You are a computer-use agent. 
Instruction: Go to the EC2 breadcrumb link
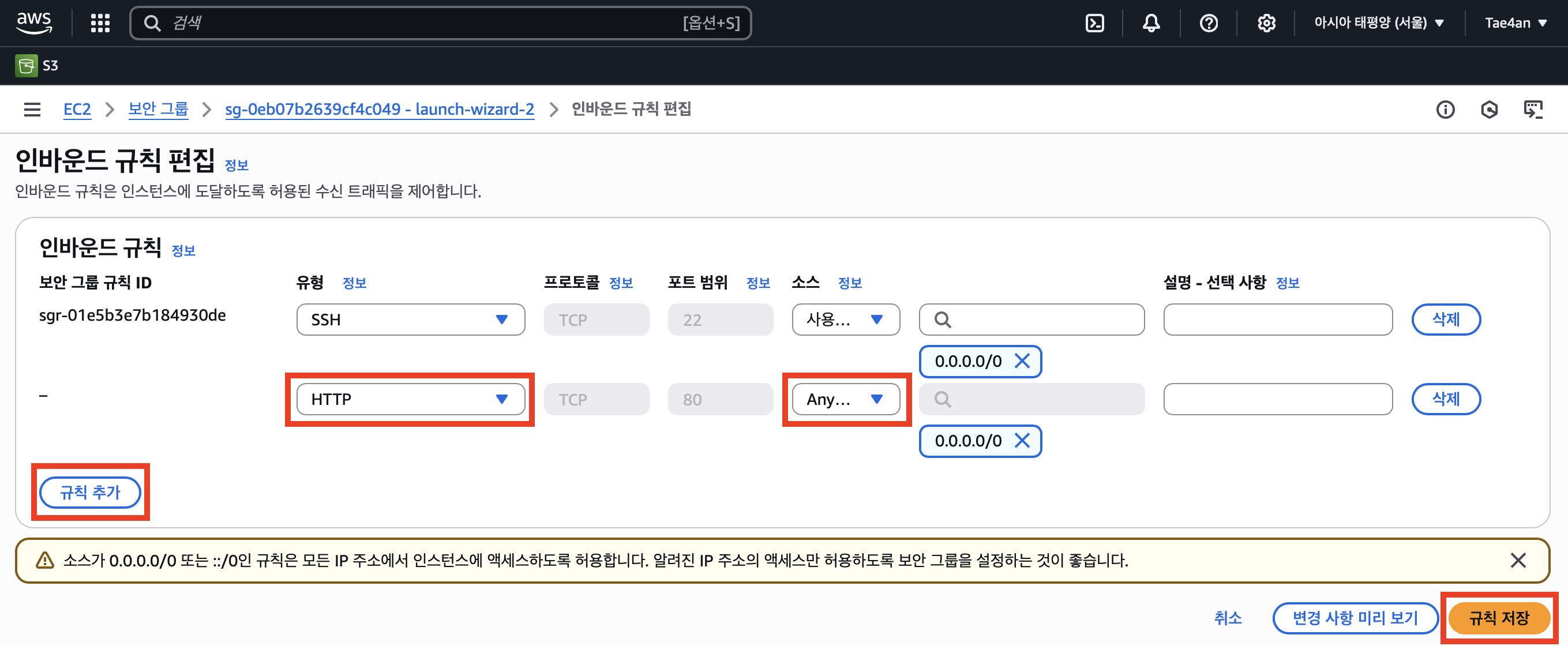coord(77,109)
